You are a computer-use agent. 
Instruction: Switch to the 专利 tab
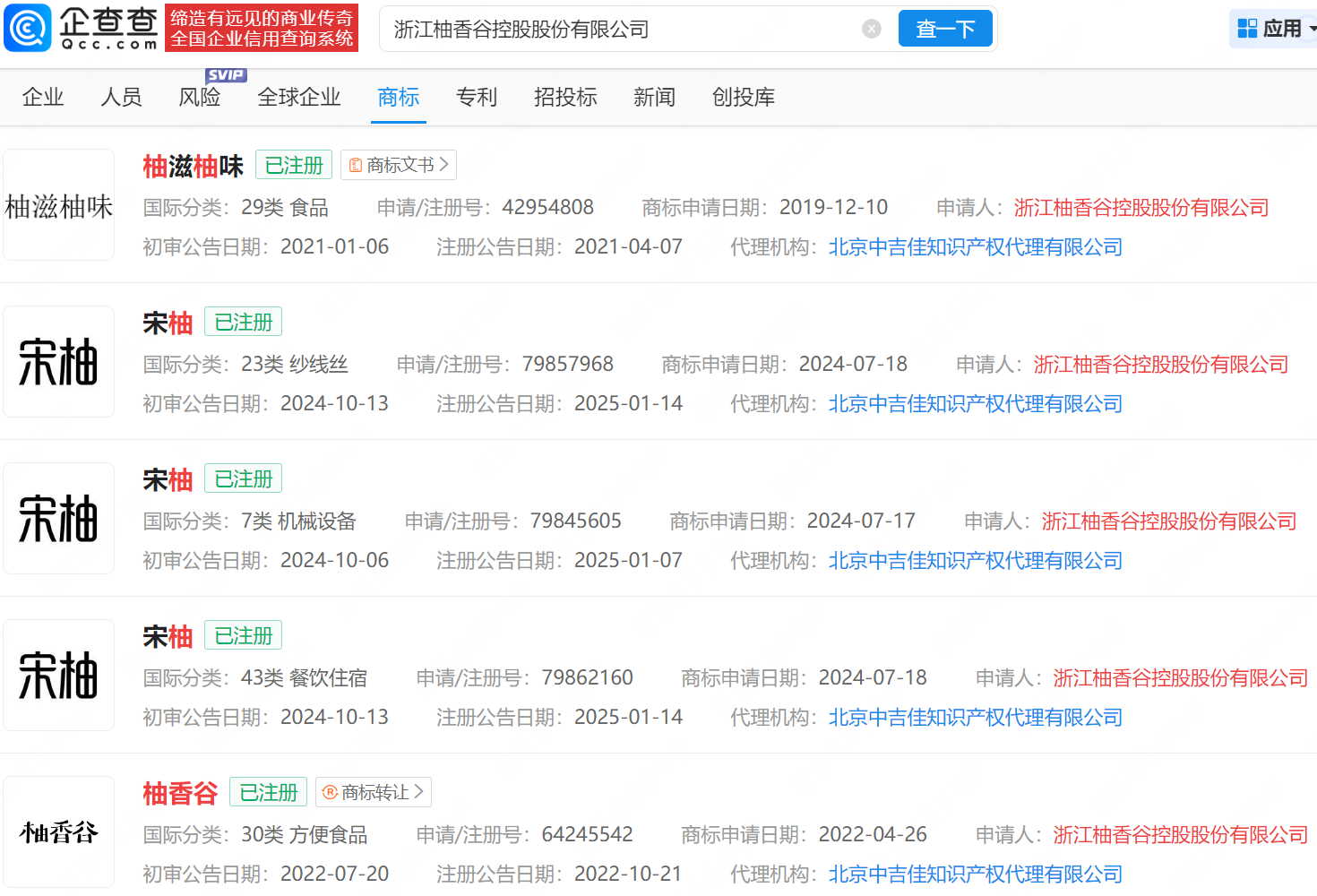[x=476, y=97]
